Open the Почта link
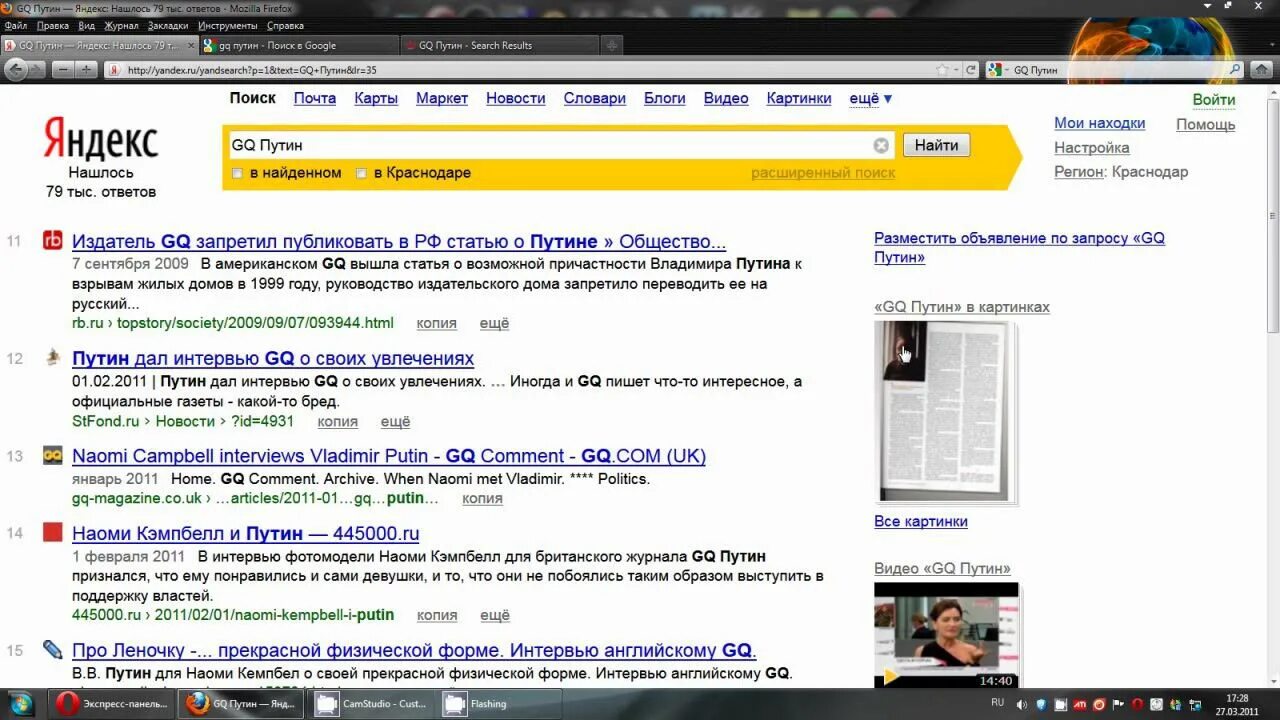The height and width of the screenshot is (720, 1280). tap(315, 98)
